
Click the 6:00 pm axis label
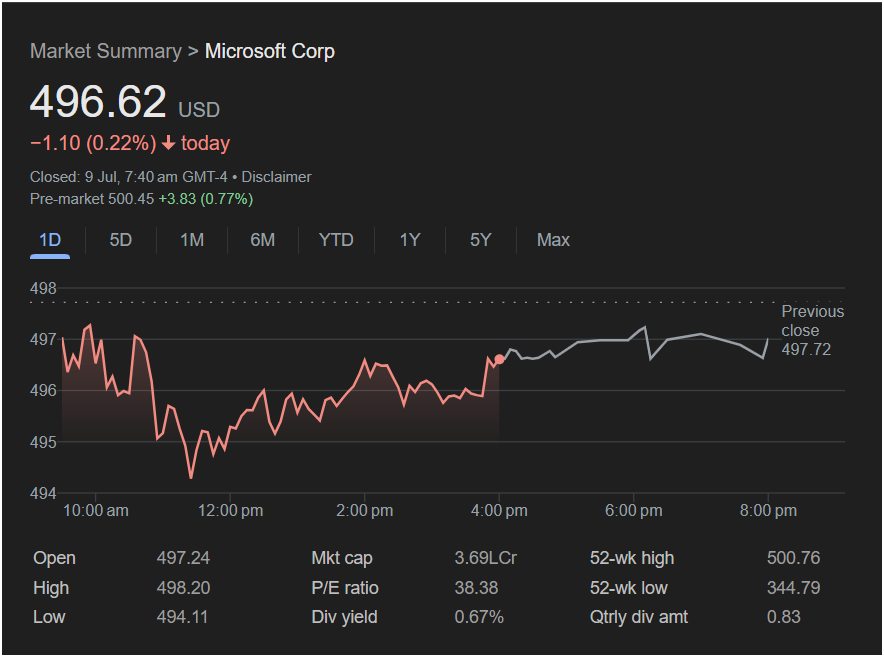(x=633, y=511)
